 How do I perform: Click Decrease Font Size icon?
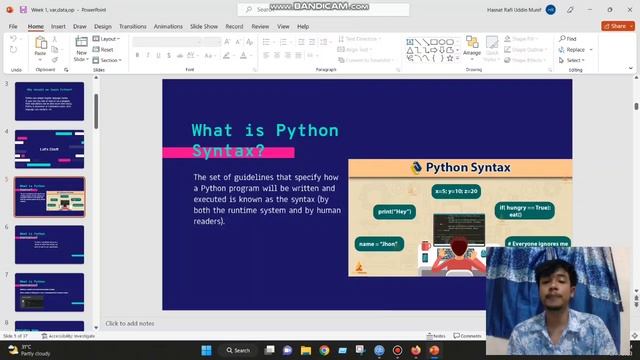coord(238,42)
